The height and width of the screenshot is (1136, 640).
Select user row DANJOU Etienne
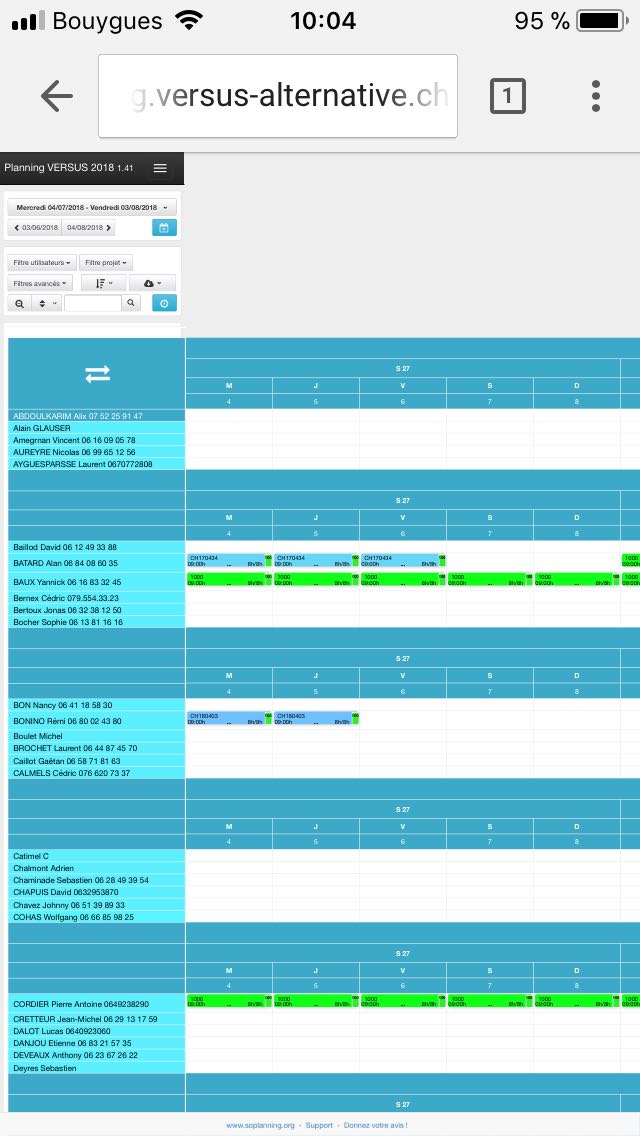tap(96, 1043)
